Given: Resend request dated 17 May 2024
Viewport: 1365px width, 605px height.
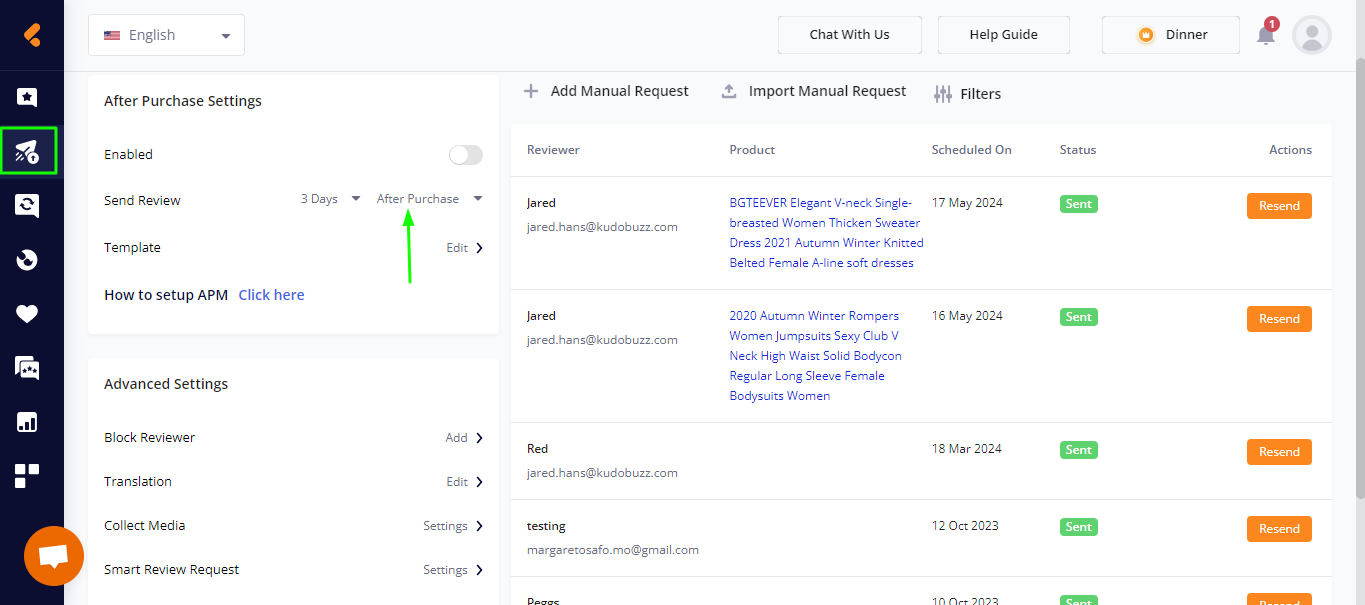Looking at the screenshot, I should click(1279, 206).
